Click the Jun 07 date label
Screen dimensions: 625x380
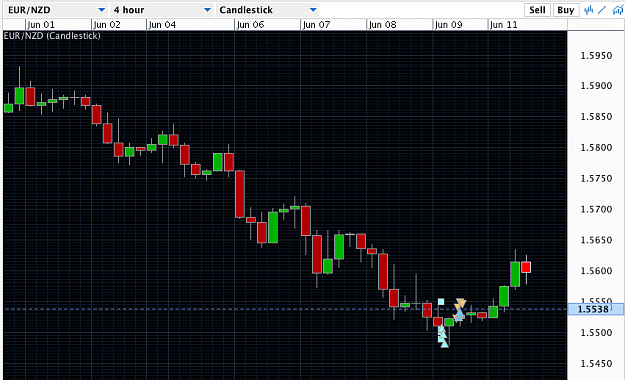[x=316, y=25]
